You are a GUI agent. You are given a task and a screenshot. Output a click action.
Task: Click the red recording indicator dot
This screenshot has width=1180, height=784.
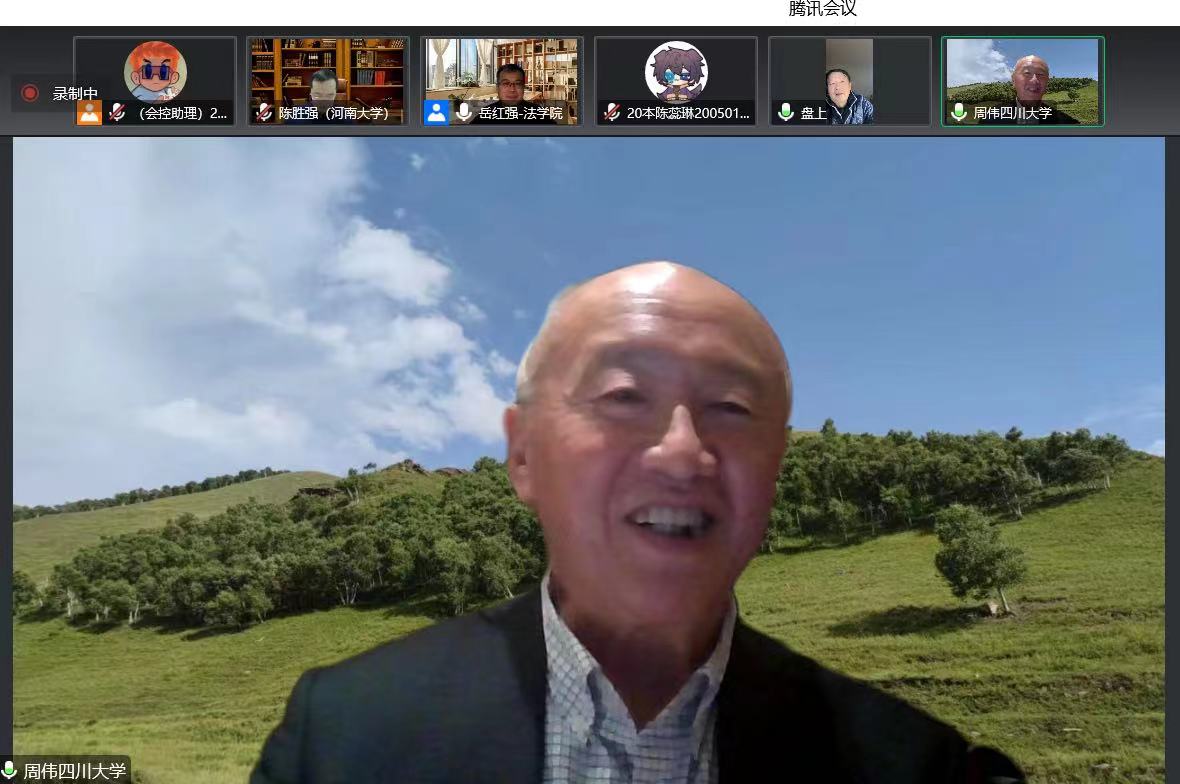tap(30, 93)
